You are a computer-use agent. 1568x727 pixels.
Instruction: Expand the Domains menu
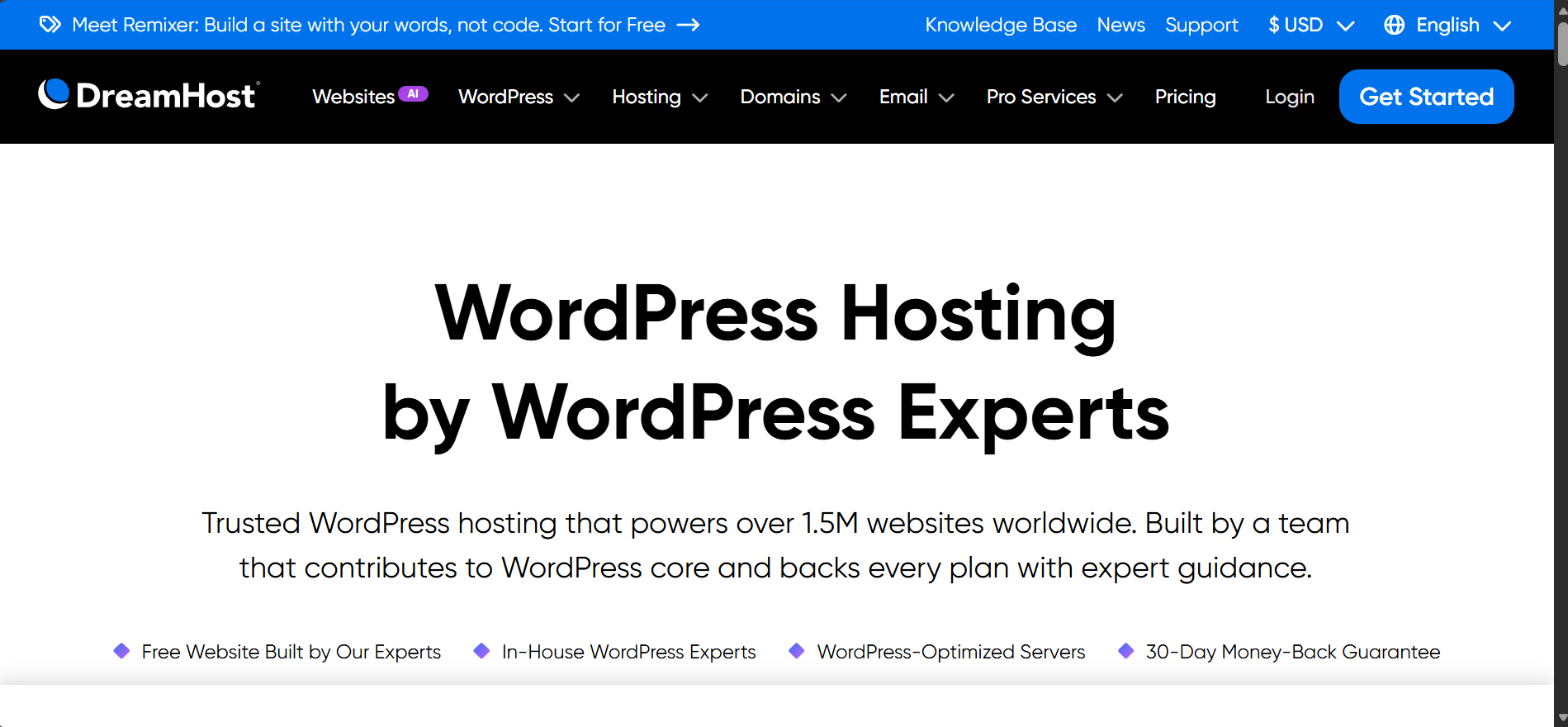(x=793, y=97)
